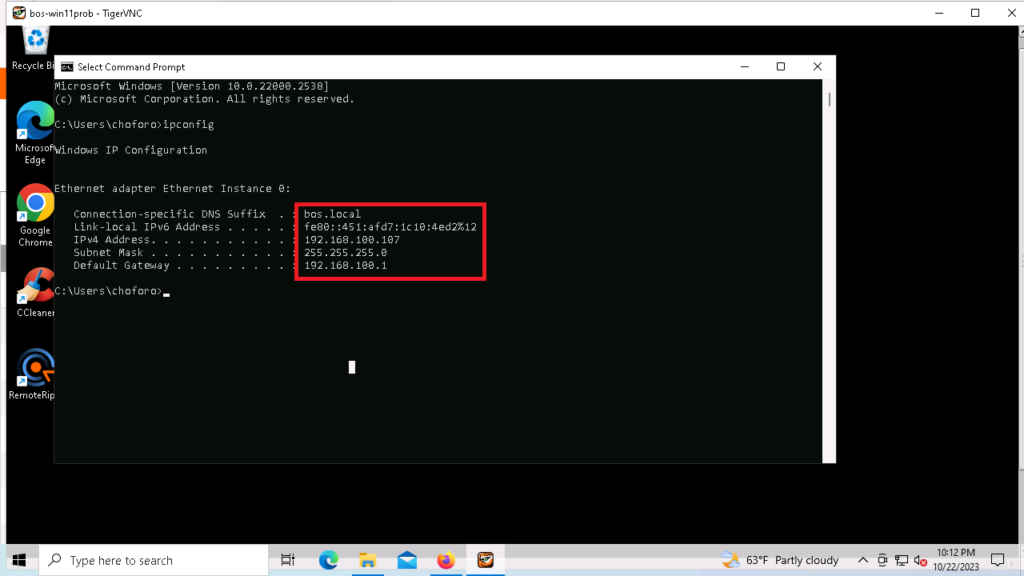Click the Command Prompt vertical scrollbar thumb
This screenshot has width=1024, height=576.
pyautogui.click(x=829, y=100)
